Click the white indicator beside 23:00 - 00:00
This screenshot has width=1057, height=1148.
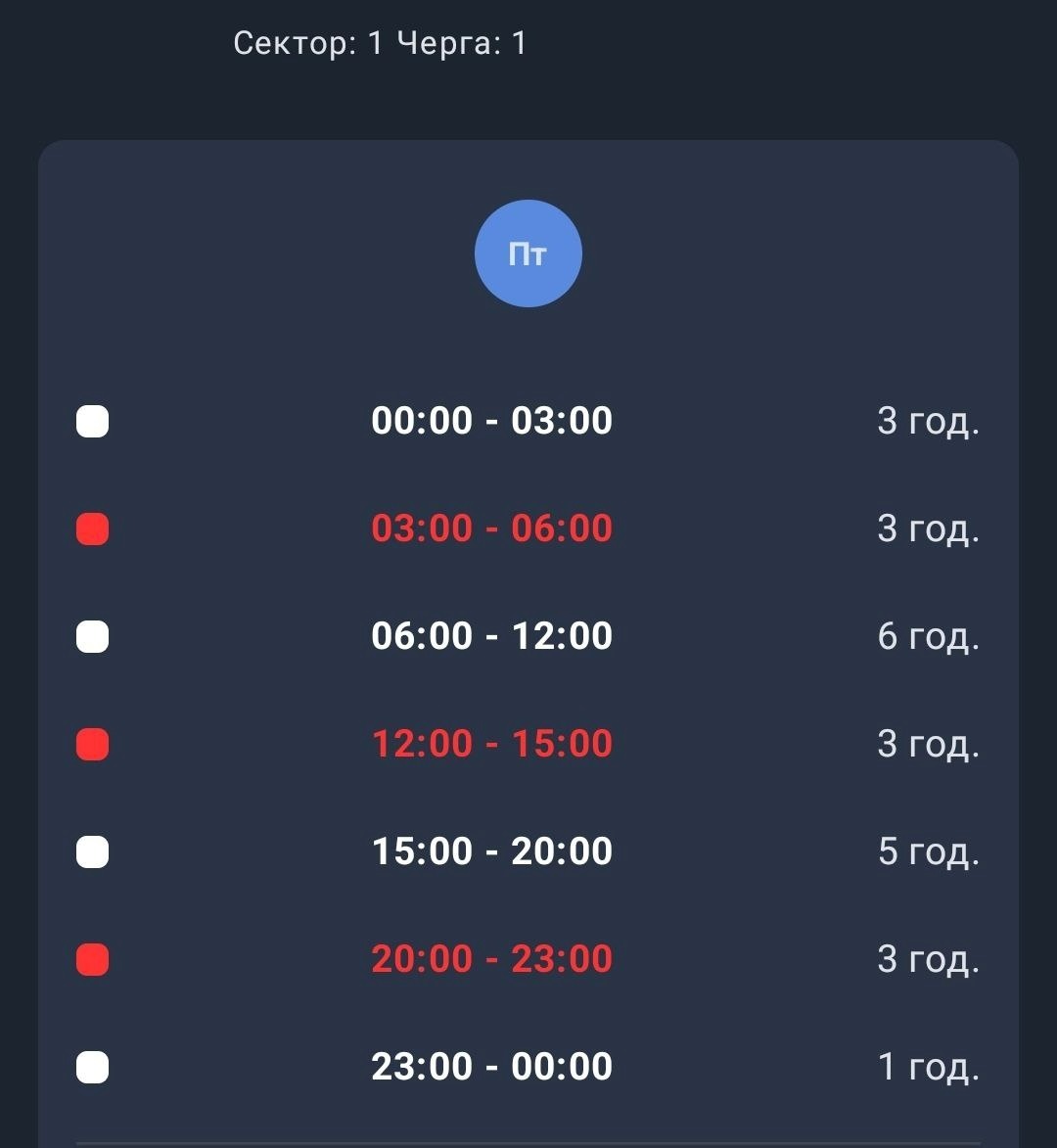pos(92,1067)
